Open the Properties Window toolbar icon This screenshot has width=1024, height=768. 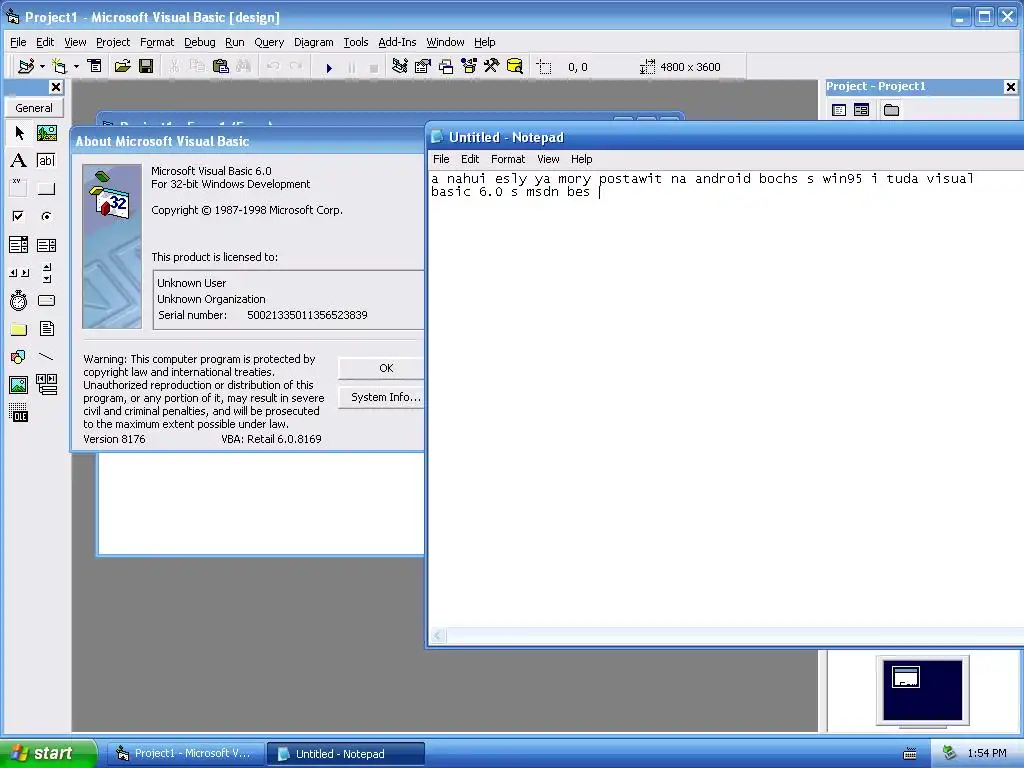pyautogui.click(x=423, y=67)
